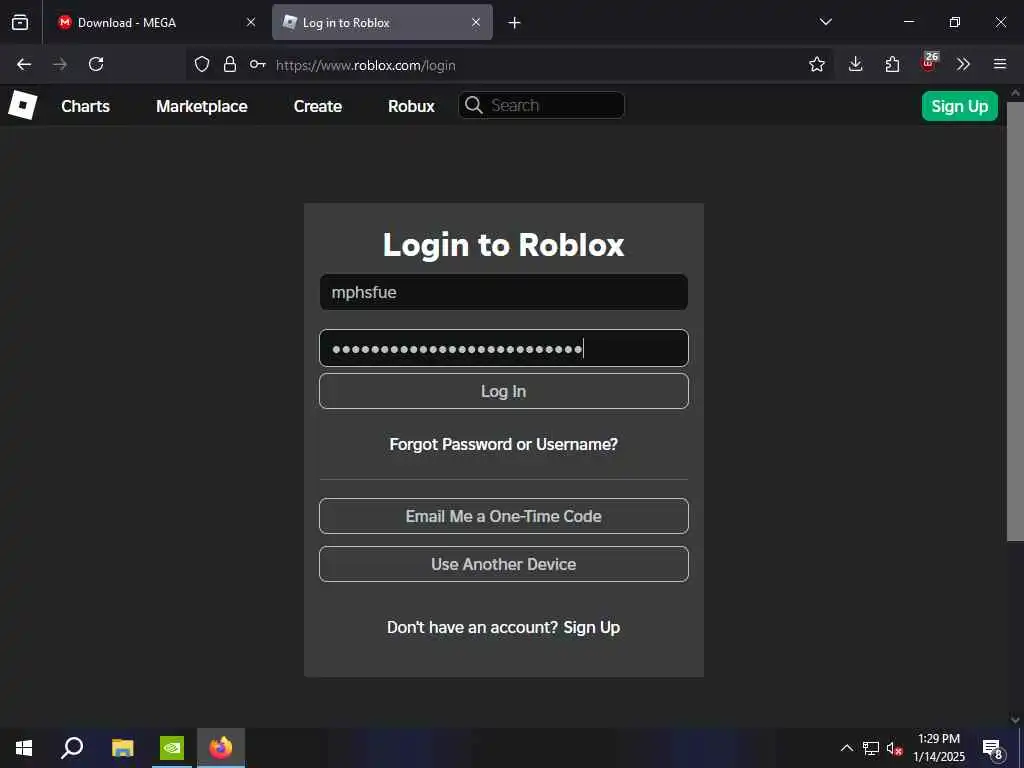The image size is (1024, 768).
Task: Click the forward navigation arrow
Action: point(60,64)
